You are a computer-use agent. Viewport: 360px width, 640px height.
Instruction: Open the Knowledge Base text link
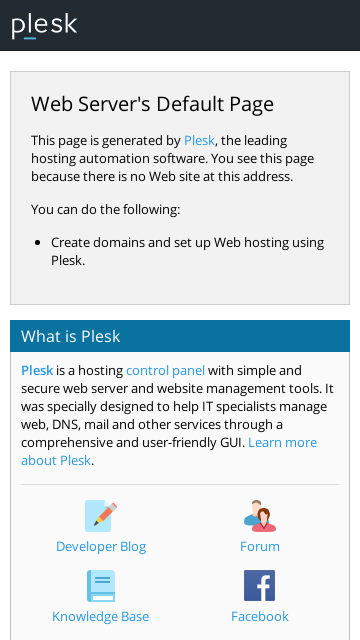(100, 616)
